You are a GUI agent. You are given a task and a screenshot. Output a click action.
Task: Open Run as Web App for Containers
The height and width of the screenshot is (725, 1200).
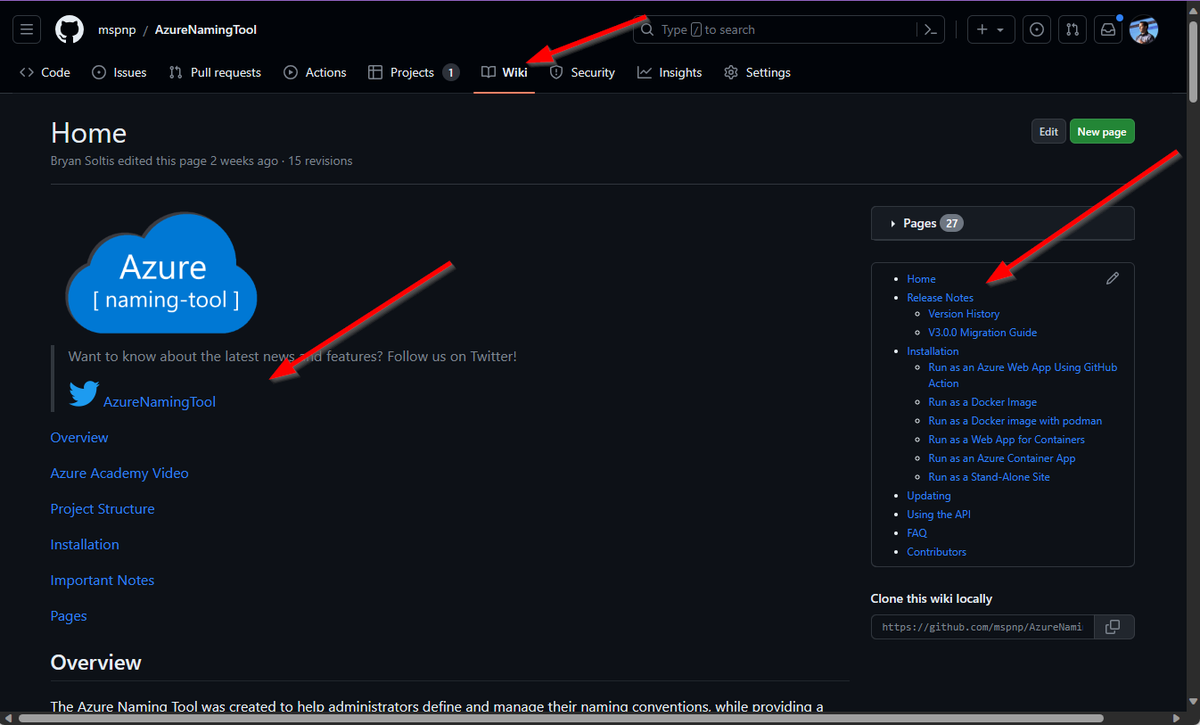coord(1007,440)
